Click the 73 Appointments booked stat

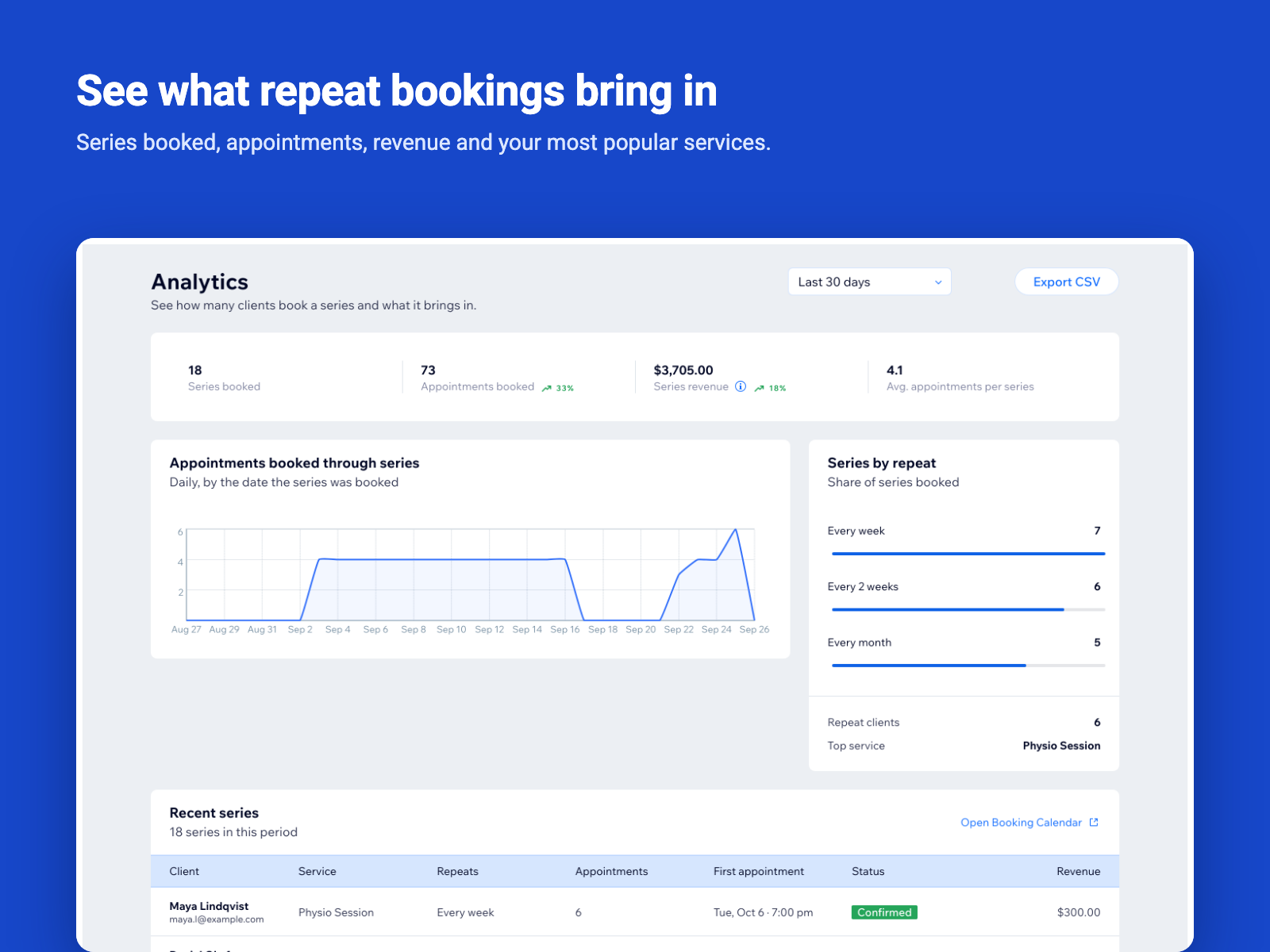click(497, 378)
